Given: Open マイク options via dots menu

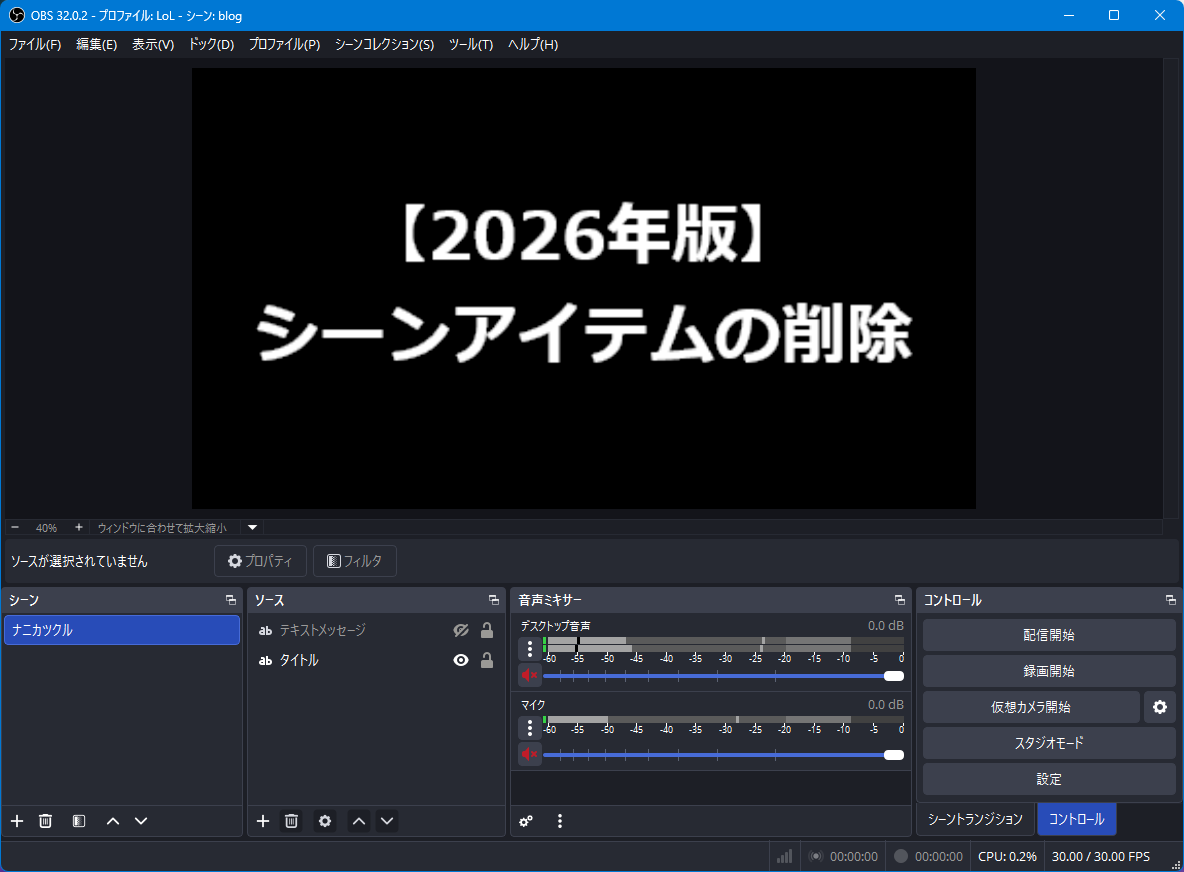Looking at the screenshot, I should [529, 726].
